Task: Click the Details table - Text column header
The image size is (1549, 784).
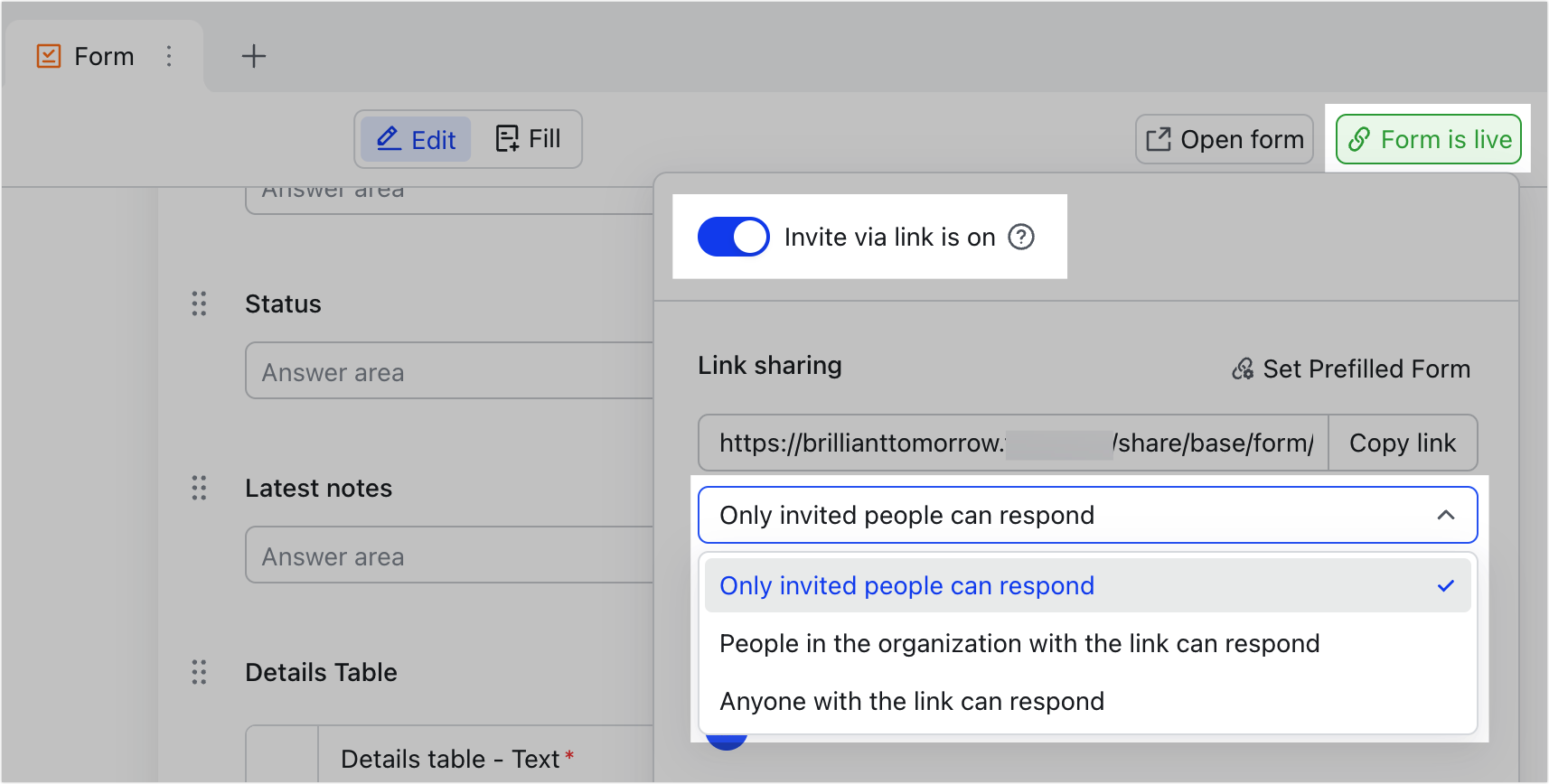Action: pyautogui.click(x=457, y=759)
